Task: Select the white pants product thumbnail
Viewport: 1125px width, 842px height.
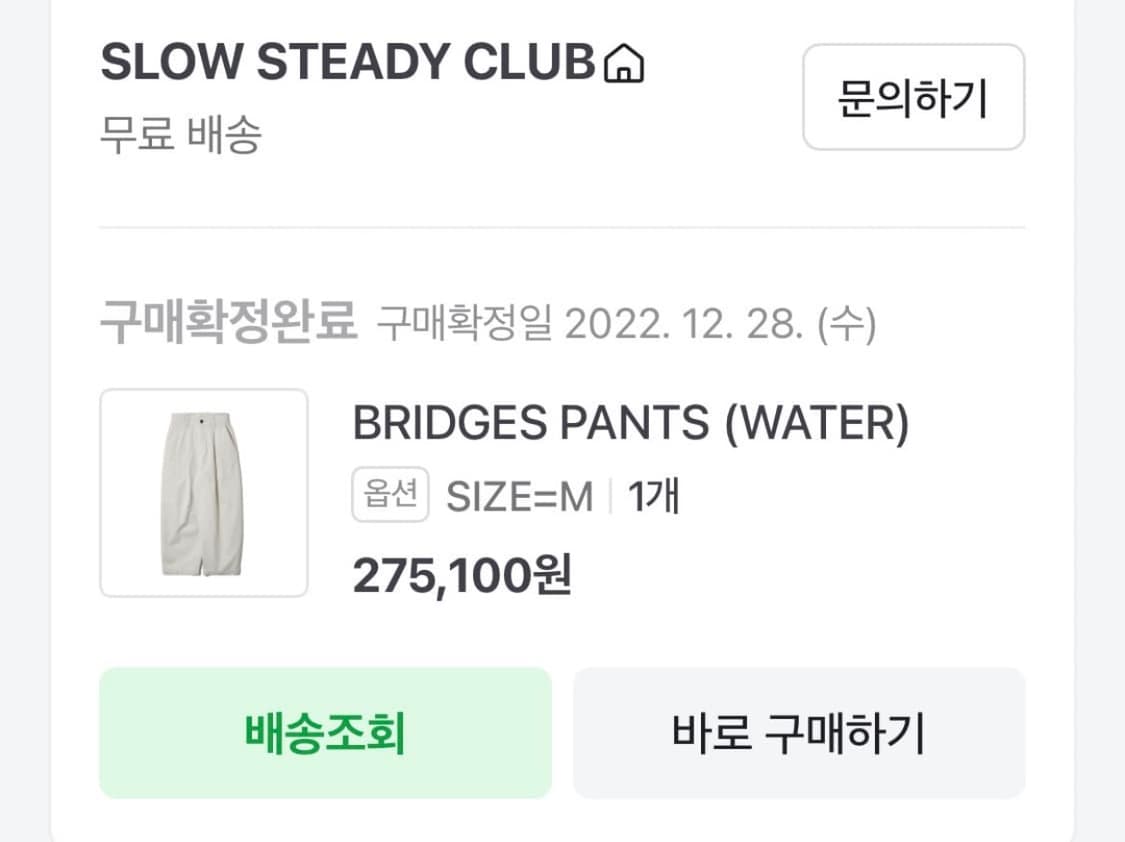Action: click(204, 493)
